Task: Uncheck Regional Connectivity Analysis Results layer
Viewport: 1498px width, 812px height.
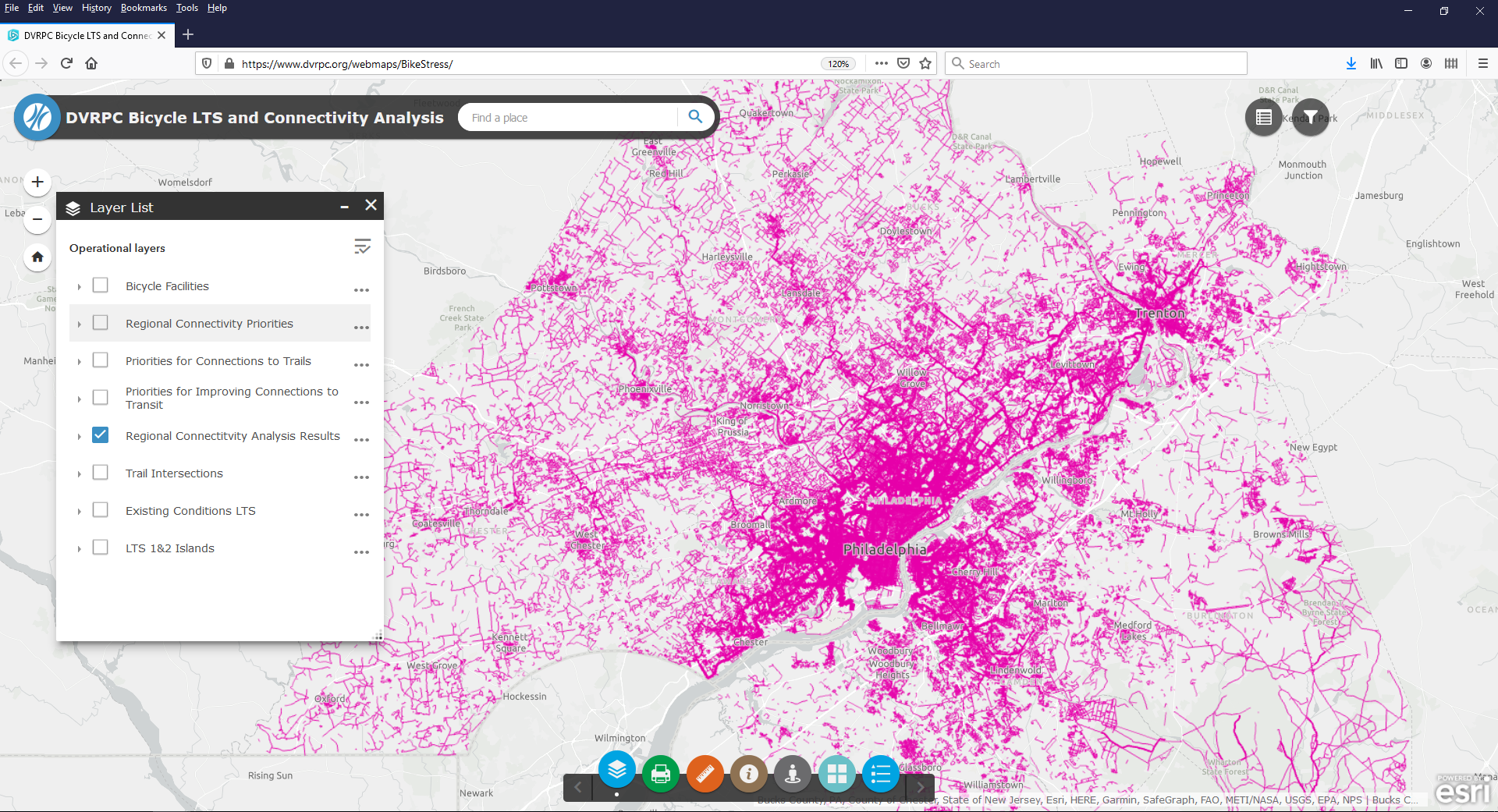Action: click(x=101, y=435)
